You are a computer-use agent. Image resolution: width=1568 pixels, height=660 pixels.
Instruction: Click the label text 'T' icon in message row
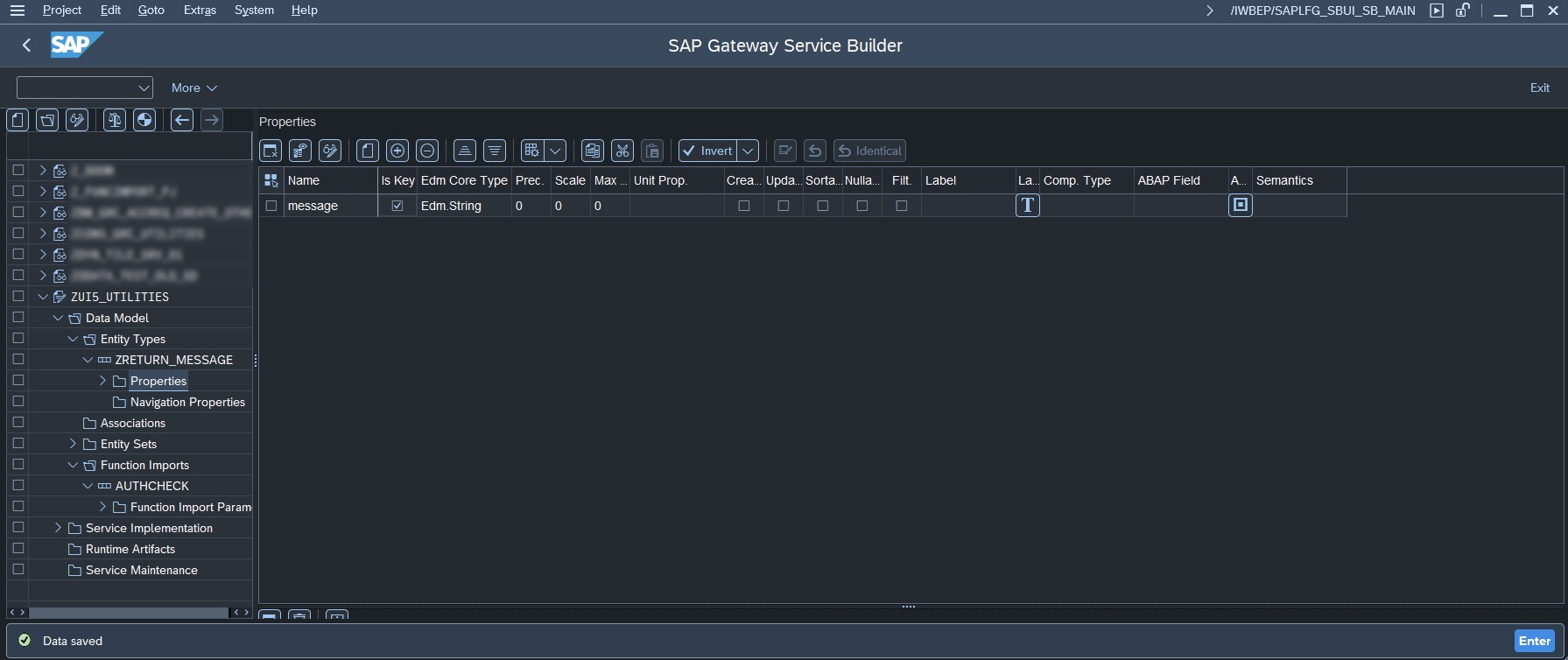click(x=1027, y=206)
